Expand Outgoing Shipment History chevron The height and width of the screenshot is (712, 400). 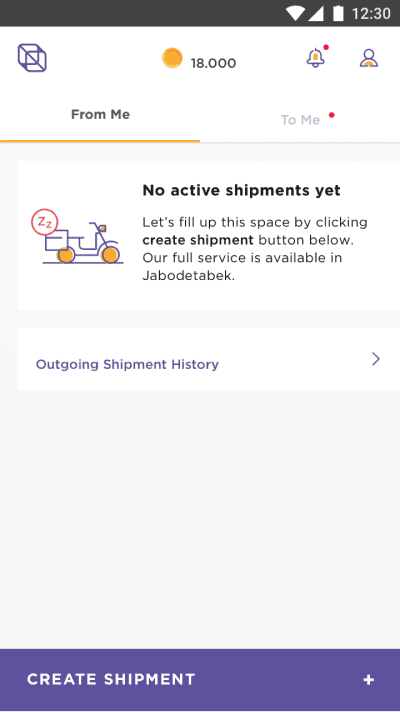[376, 359]
